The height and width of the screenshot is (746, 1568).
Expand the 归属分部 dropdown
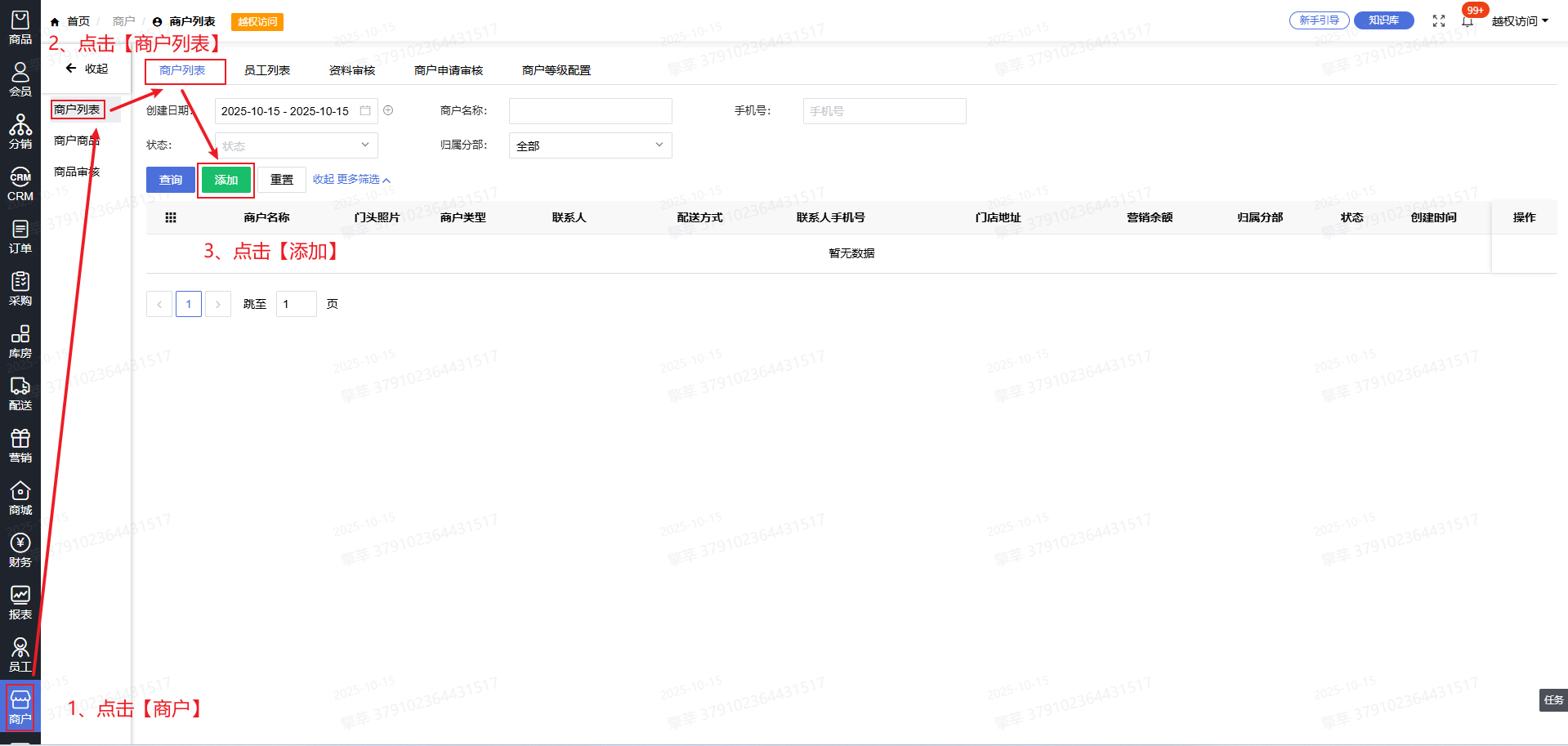(x=590, y=145)
